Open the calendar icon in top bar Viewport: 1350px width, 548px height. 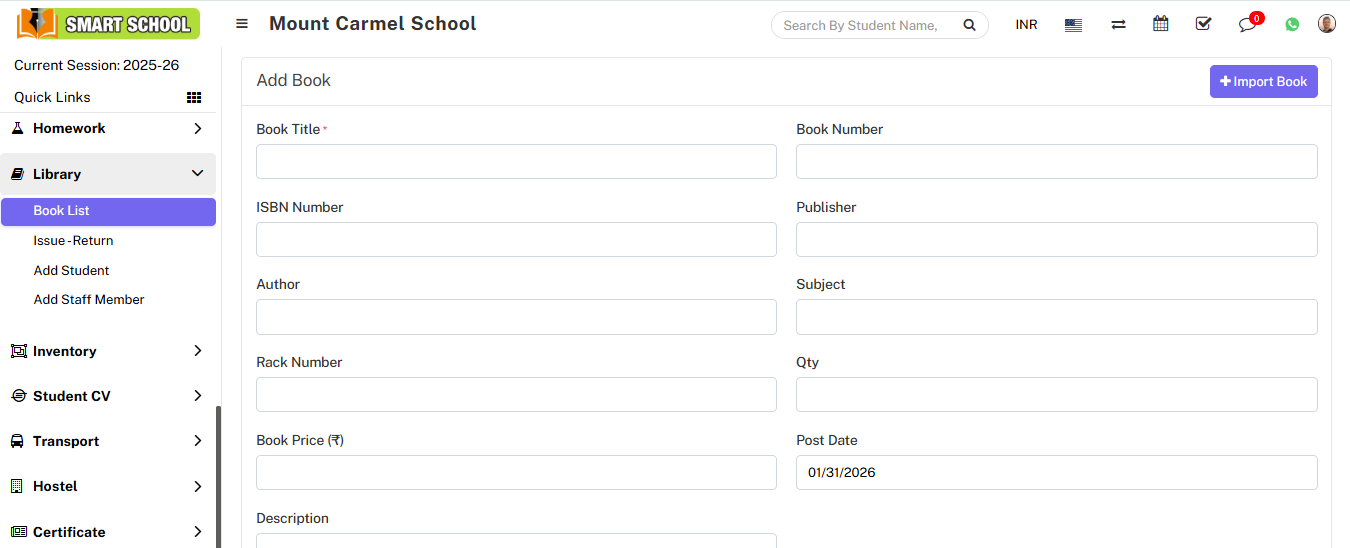coord(1160,24)
